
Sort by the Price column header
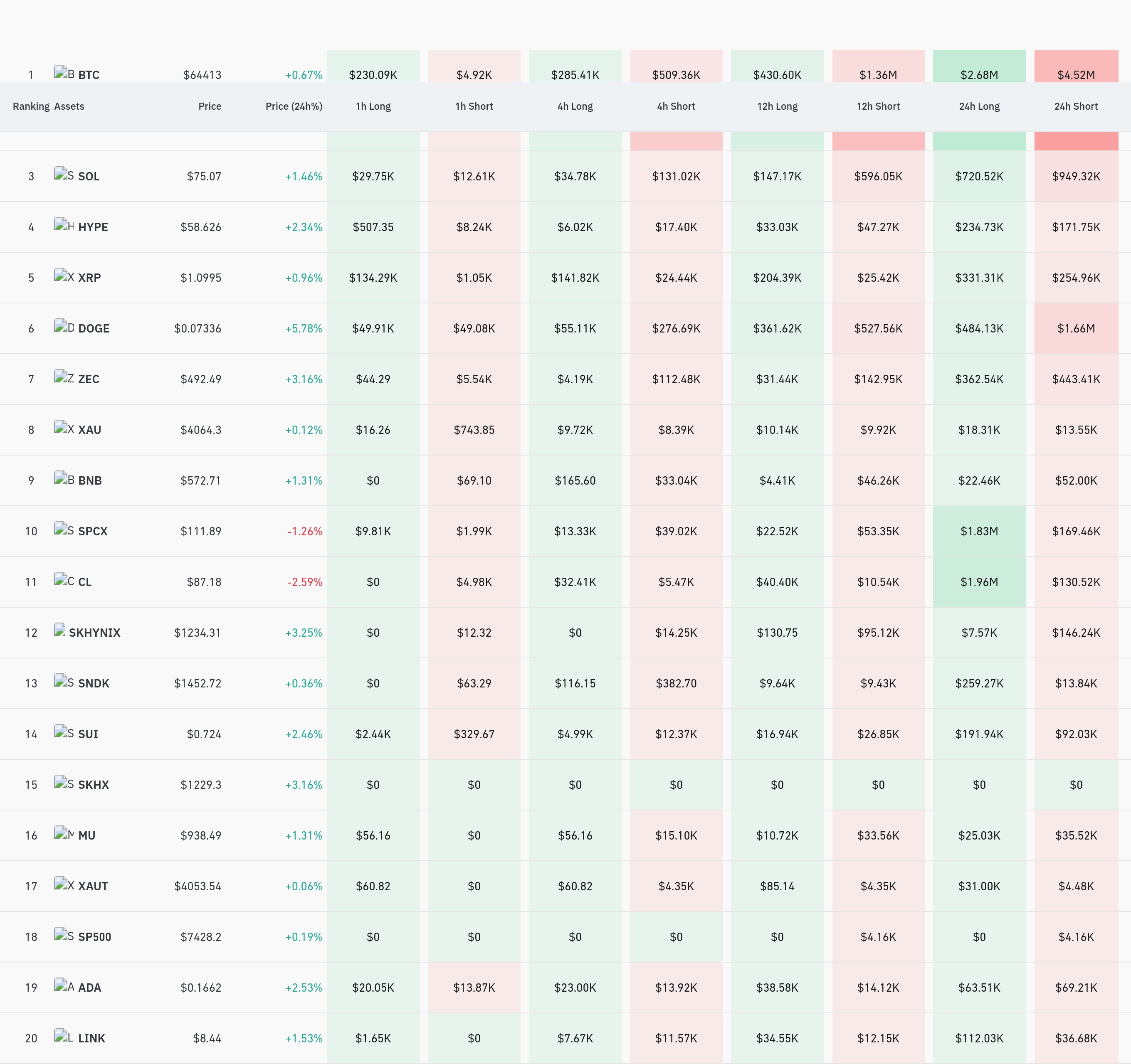pyautogui.click(x=210, y=106)
